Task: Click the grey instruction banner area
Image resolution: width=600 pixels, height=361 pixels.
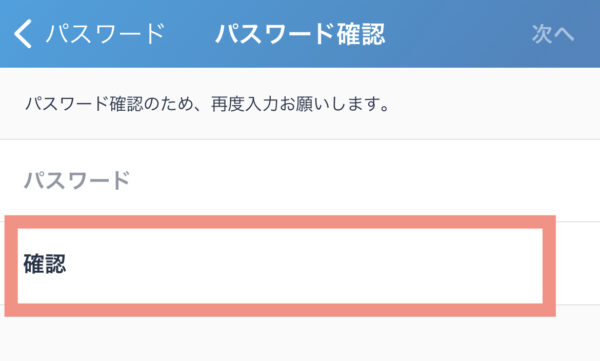Action: pyautogui.click(x=300, y=103)
